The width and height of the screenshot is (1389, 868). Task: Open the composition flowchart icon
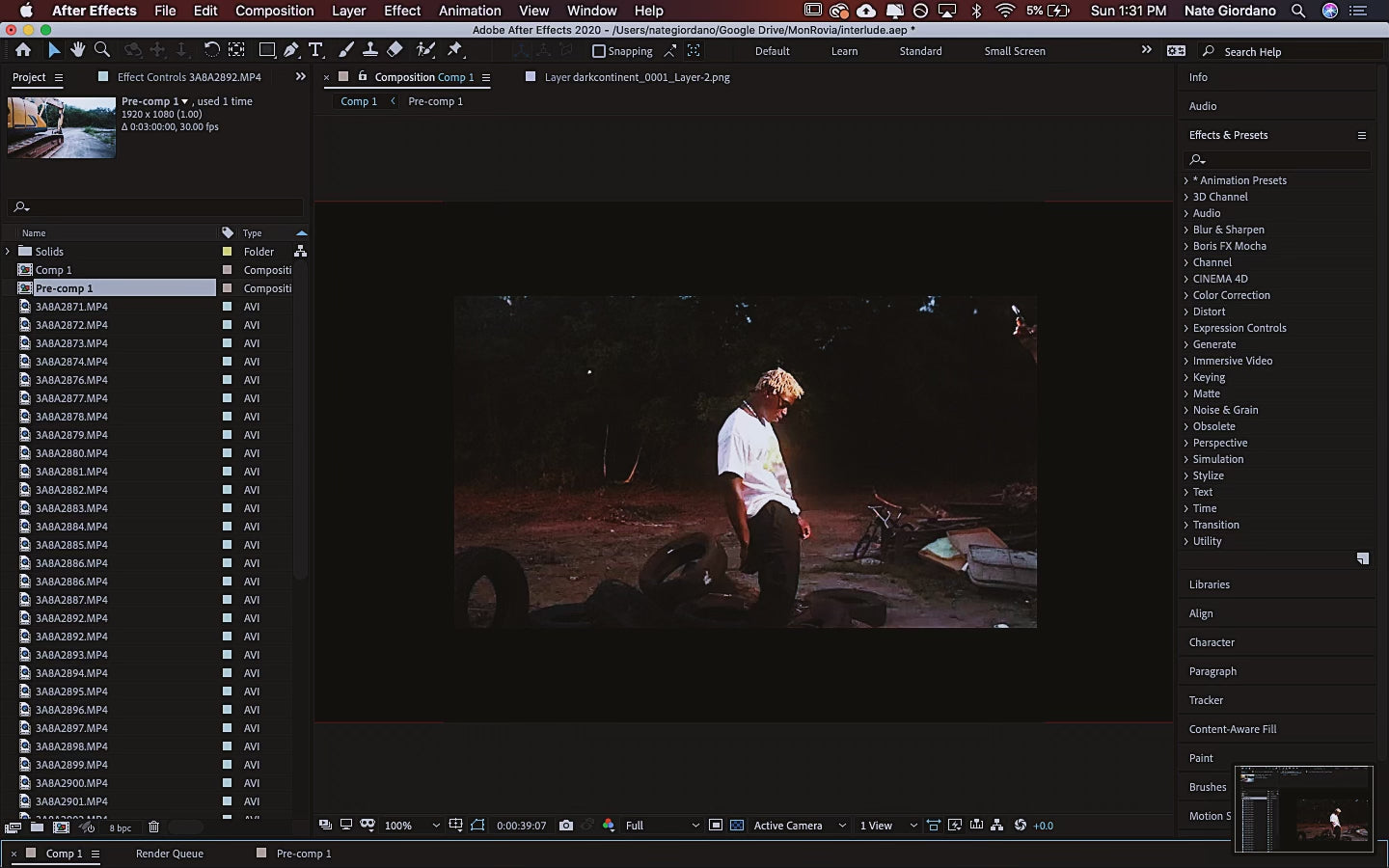pyautogui.click(x=996, y=826)
